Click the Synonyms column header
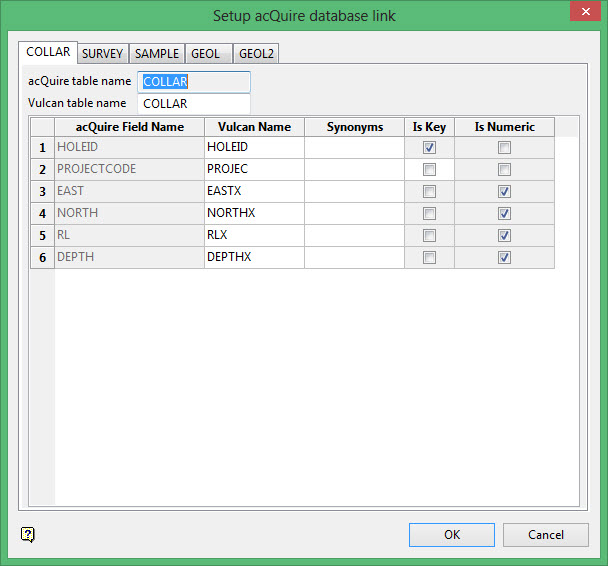Image resolution: width=608 pixels, height=566 pixels. 354,127
